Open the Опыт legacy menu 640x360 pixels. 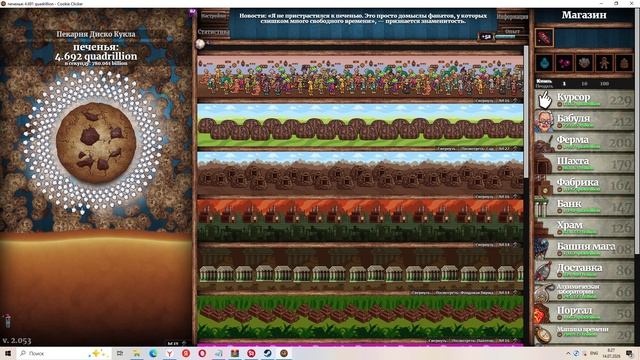coord(512,31)
